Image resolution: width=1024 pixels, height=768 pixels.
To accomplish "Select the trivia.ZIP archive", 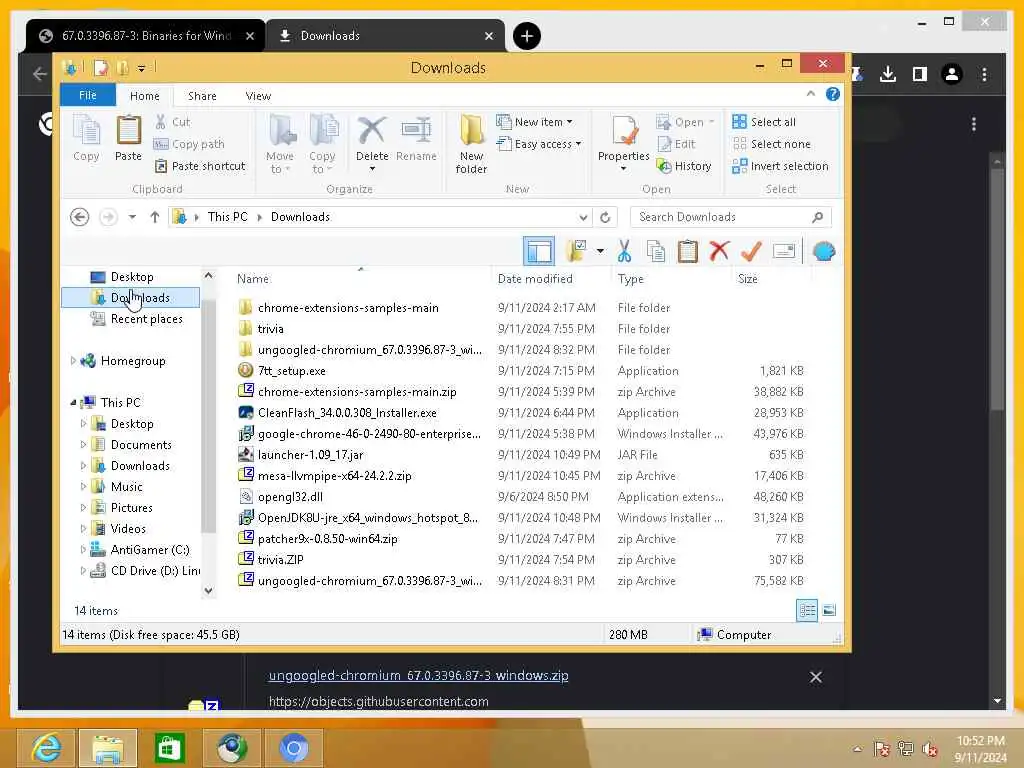I will tap(280, 560).
